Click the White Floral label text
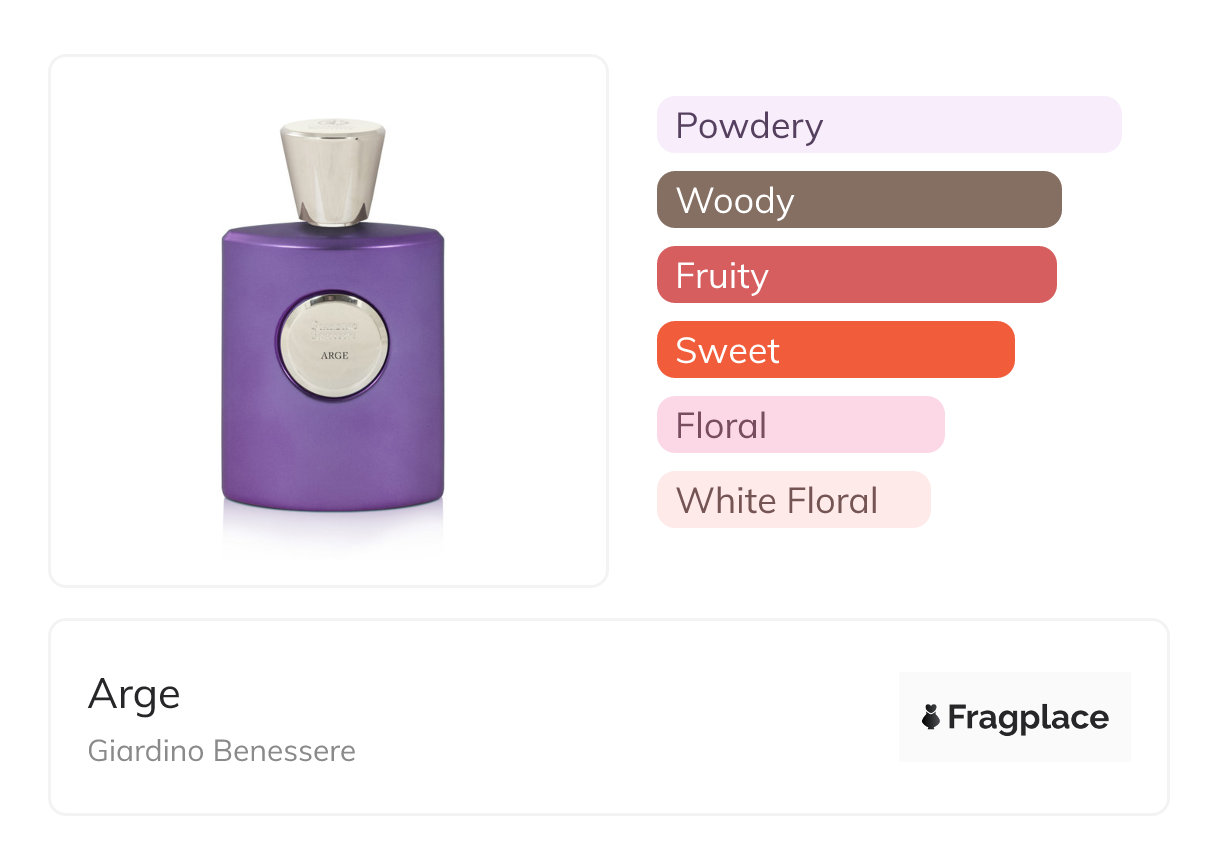 tap(777, 501)
